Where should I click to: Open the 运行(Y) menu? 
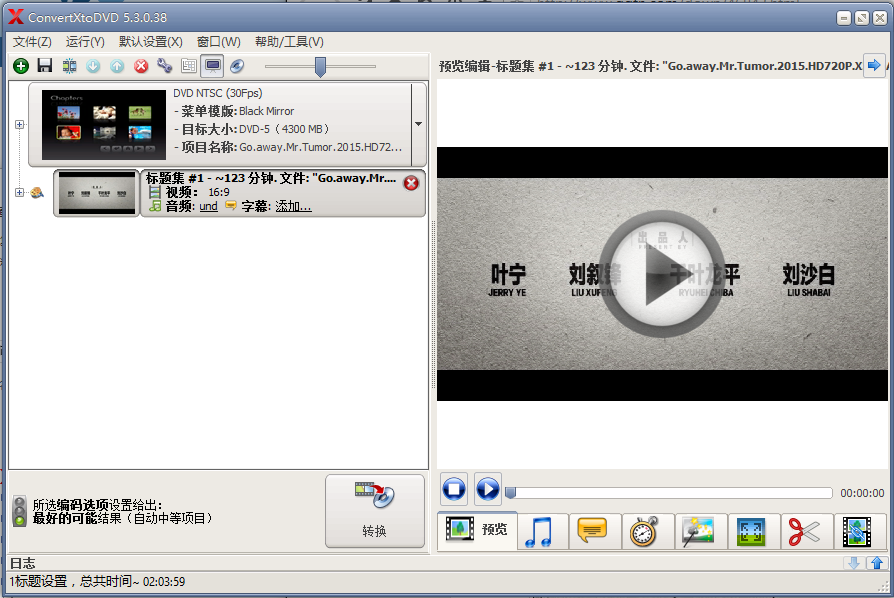click(85, 42)
